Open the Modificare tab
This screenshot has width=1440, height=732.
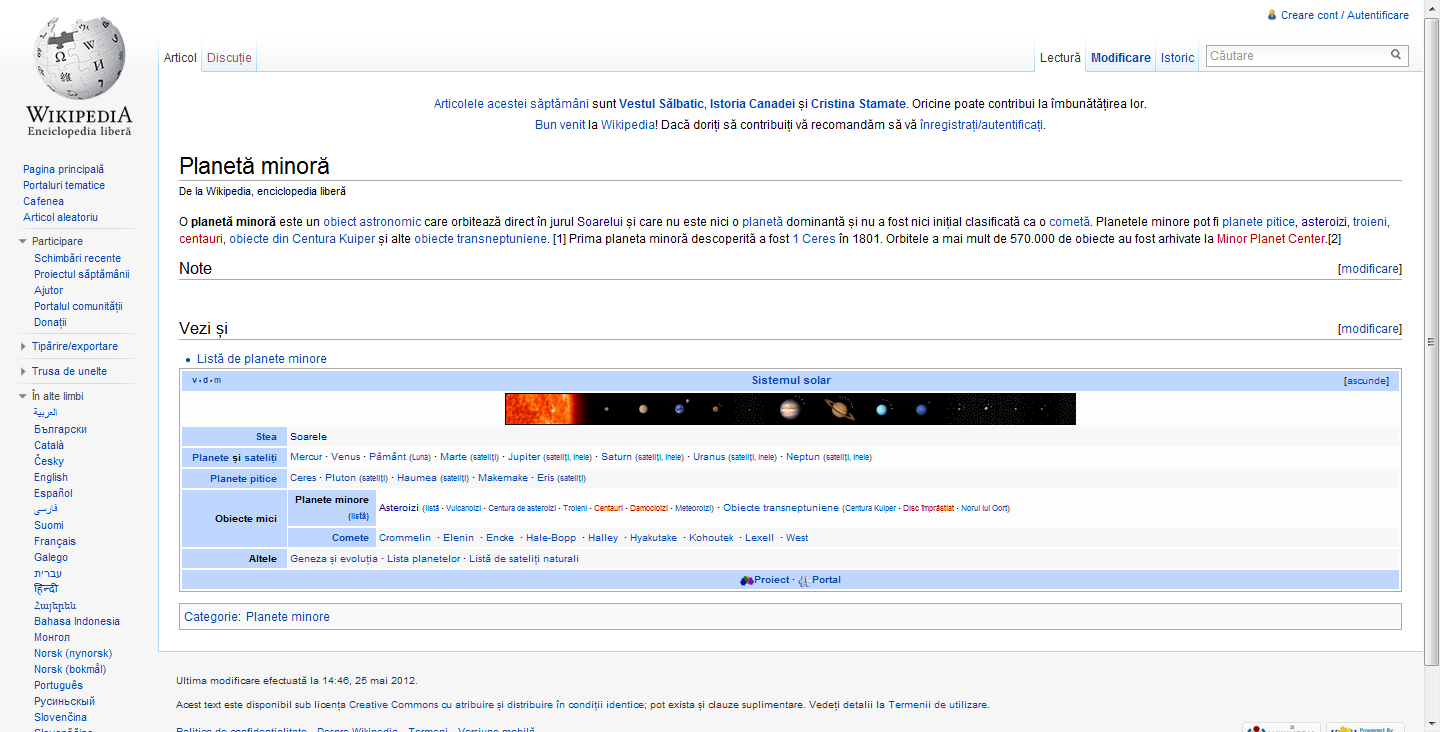1120,58
